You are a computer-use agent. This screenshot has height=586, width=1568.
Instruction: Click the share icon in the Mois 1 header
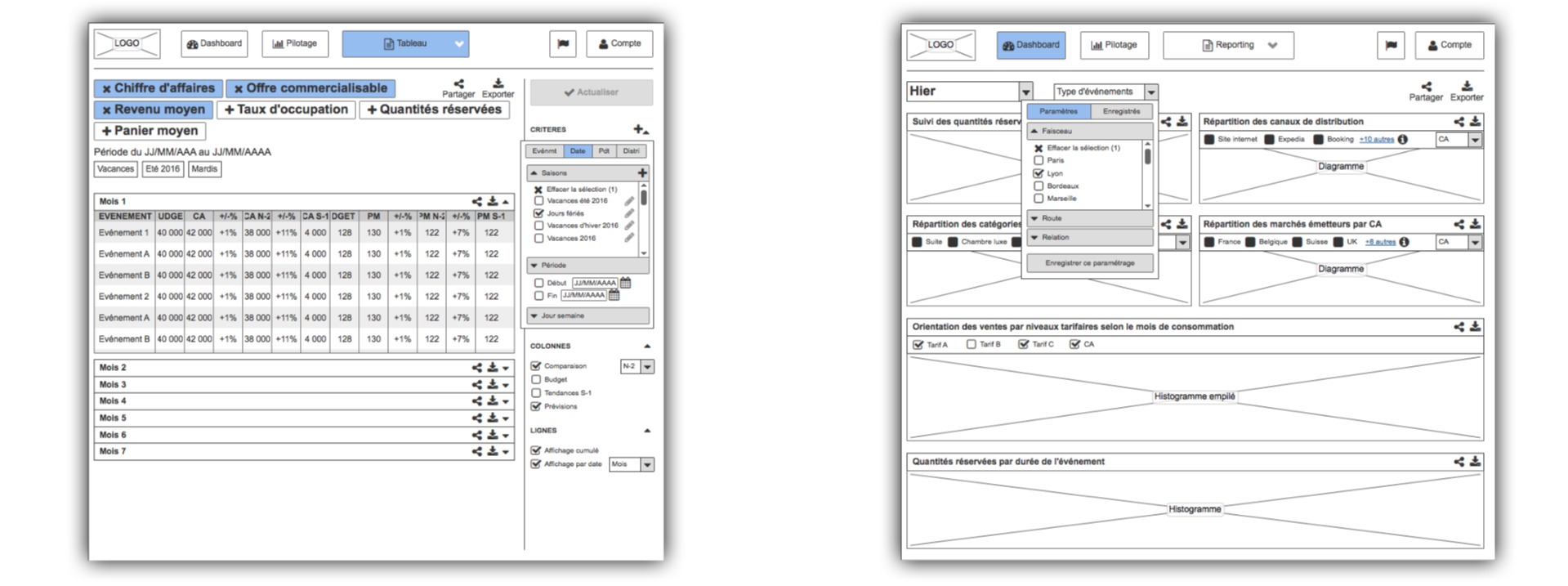(477, 201)
